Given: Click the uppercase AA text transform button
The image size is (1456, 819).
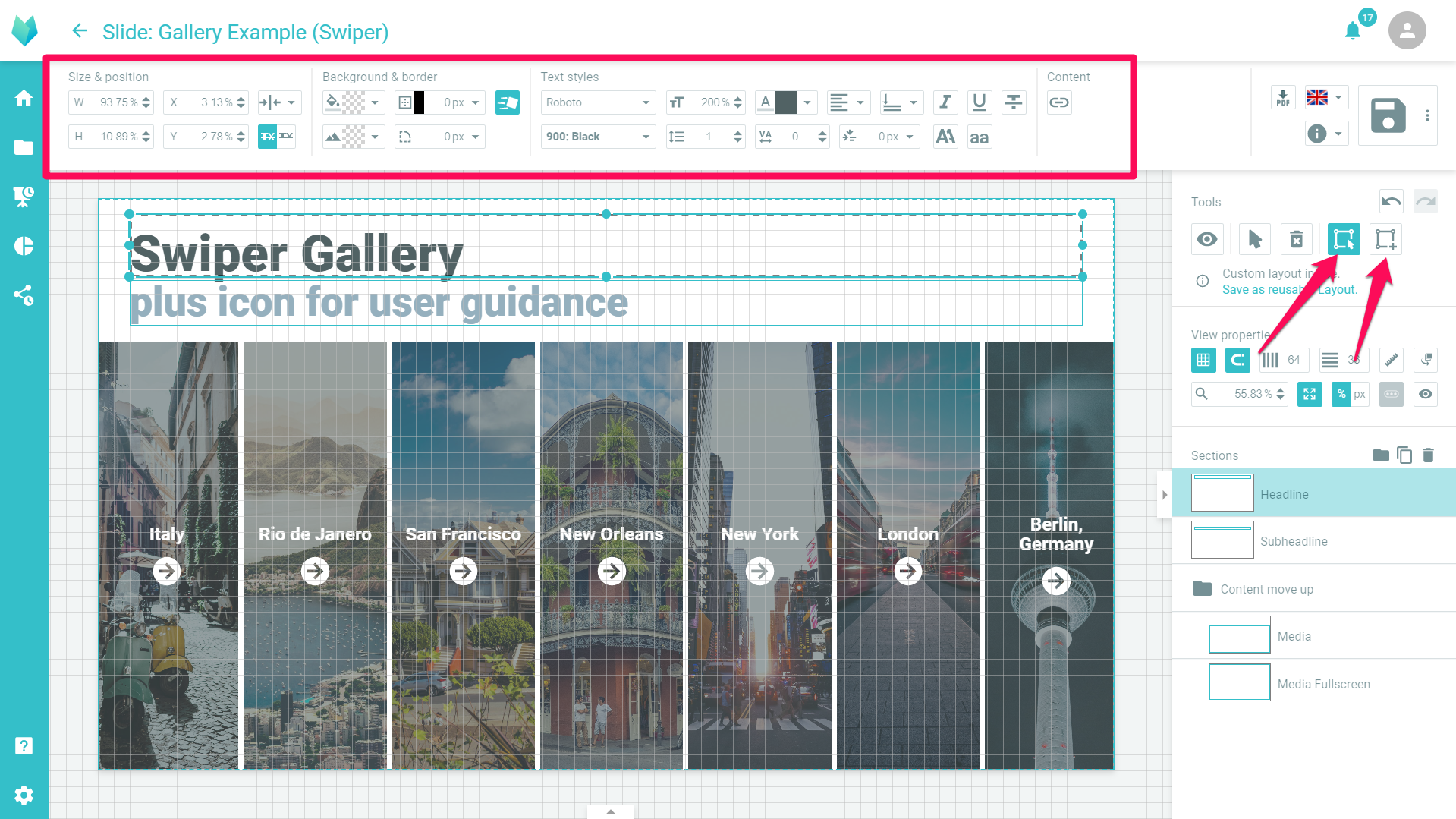Looking at the screenshot, I should pos(945,137).
